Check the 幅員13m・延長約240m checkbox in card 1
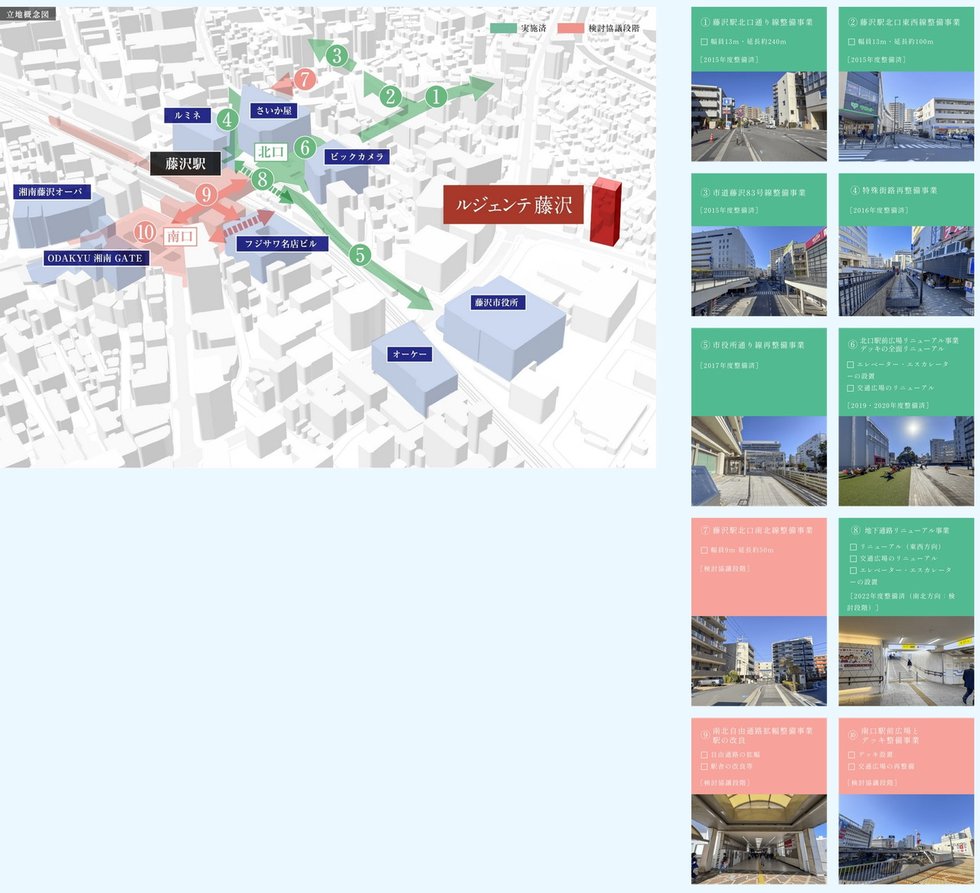Screen dimensions: 980x893 point(704,42)
